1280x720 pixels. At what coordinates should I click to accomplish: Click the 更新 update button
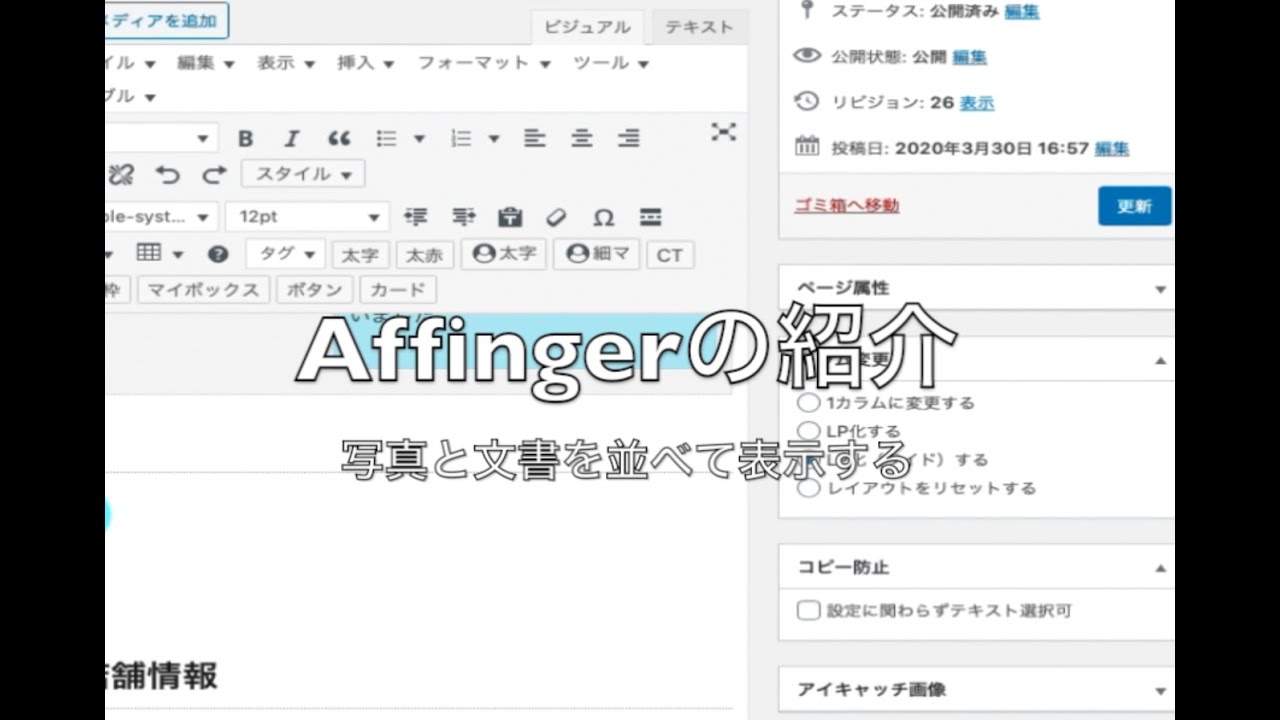click(1134, 206)
